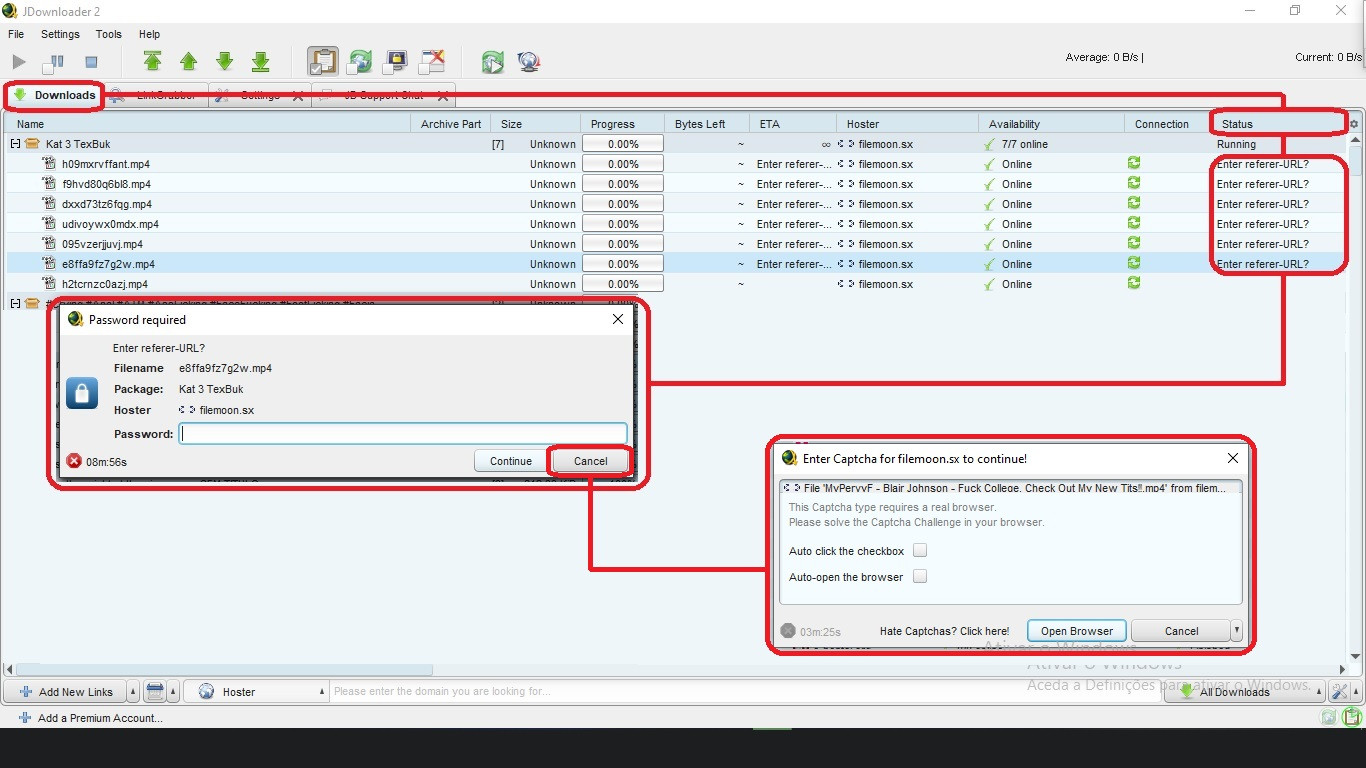Toggle auto reconnect toolbar icon
Image resolution: width=1366 pixels, height=768 pixels.
[x=359, y=62]
